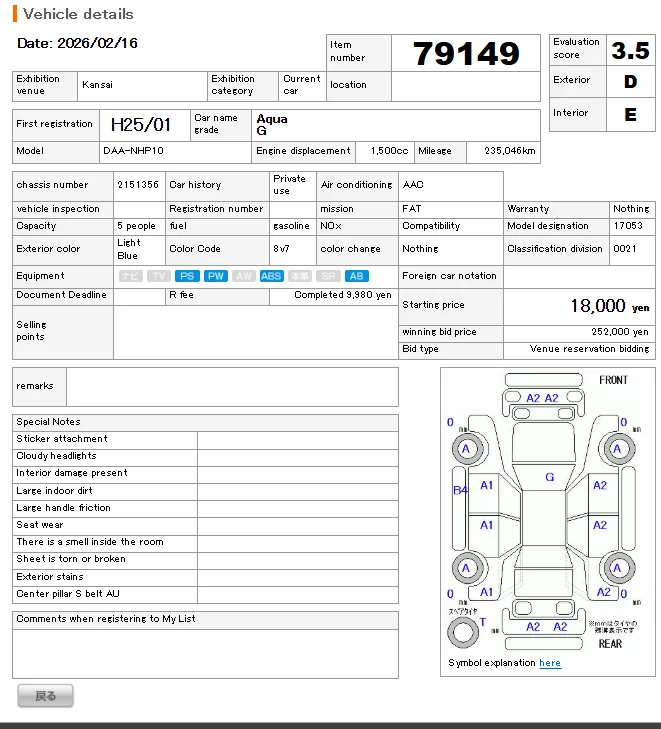
Task: Click the first registration value H25/01
Action: (141, 125)
